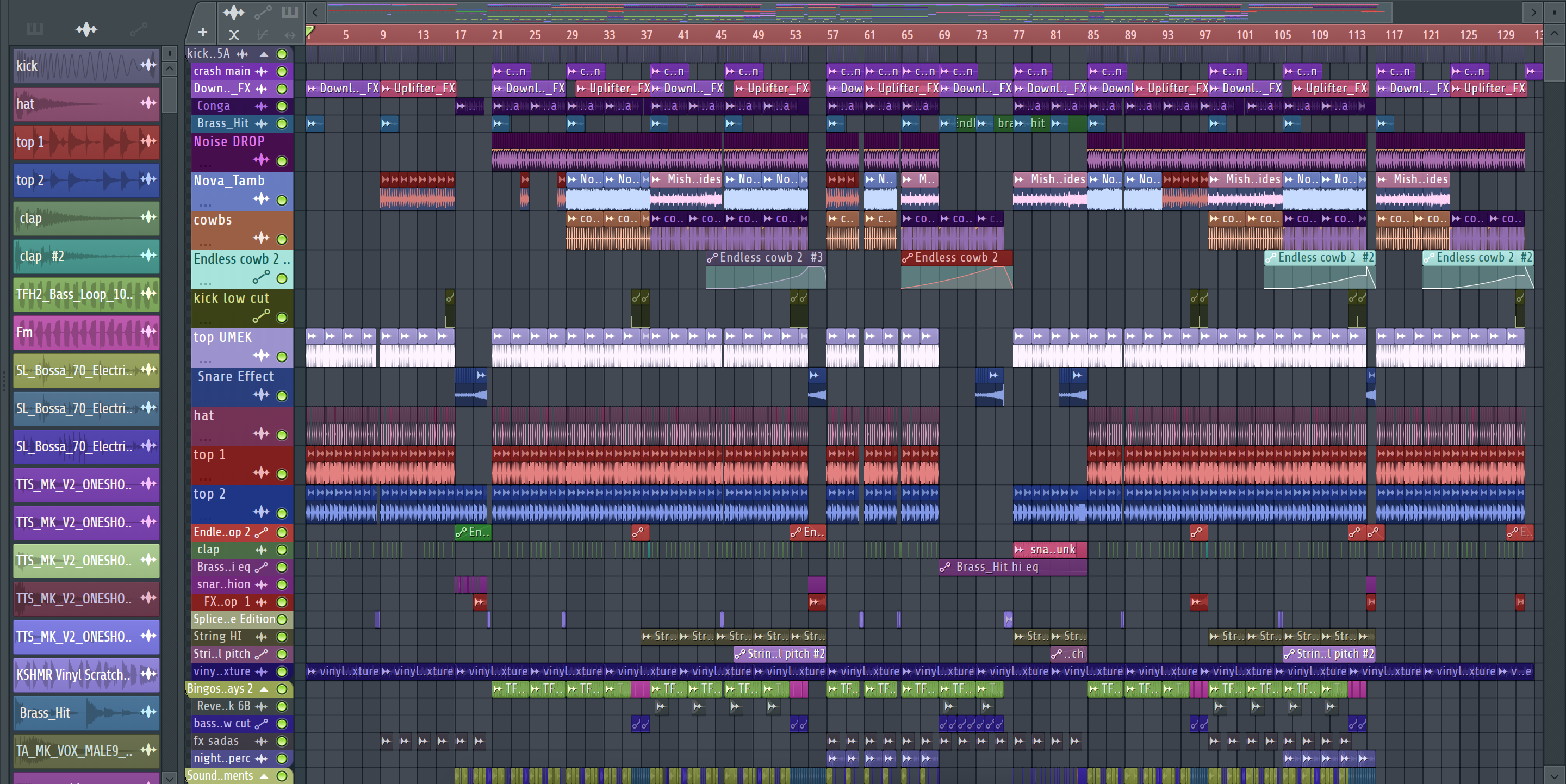Screen dimensions: 1566x784
Task: Click the timeline right arrow button
Action: point(1533,11)
